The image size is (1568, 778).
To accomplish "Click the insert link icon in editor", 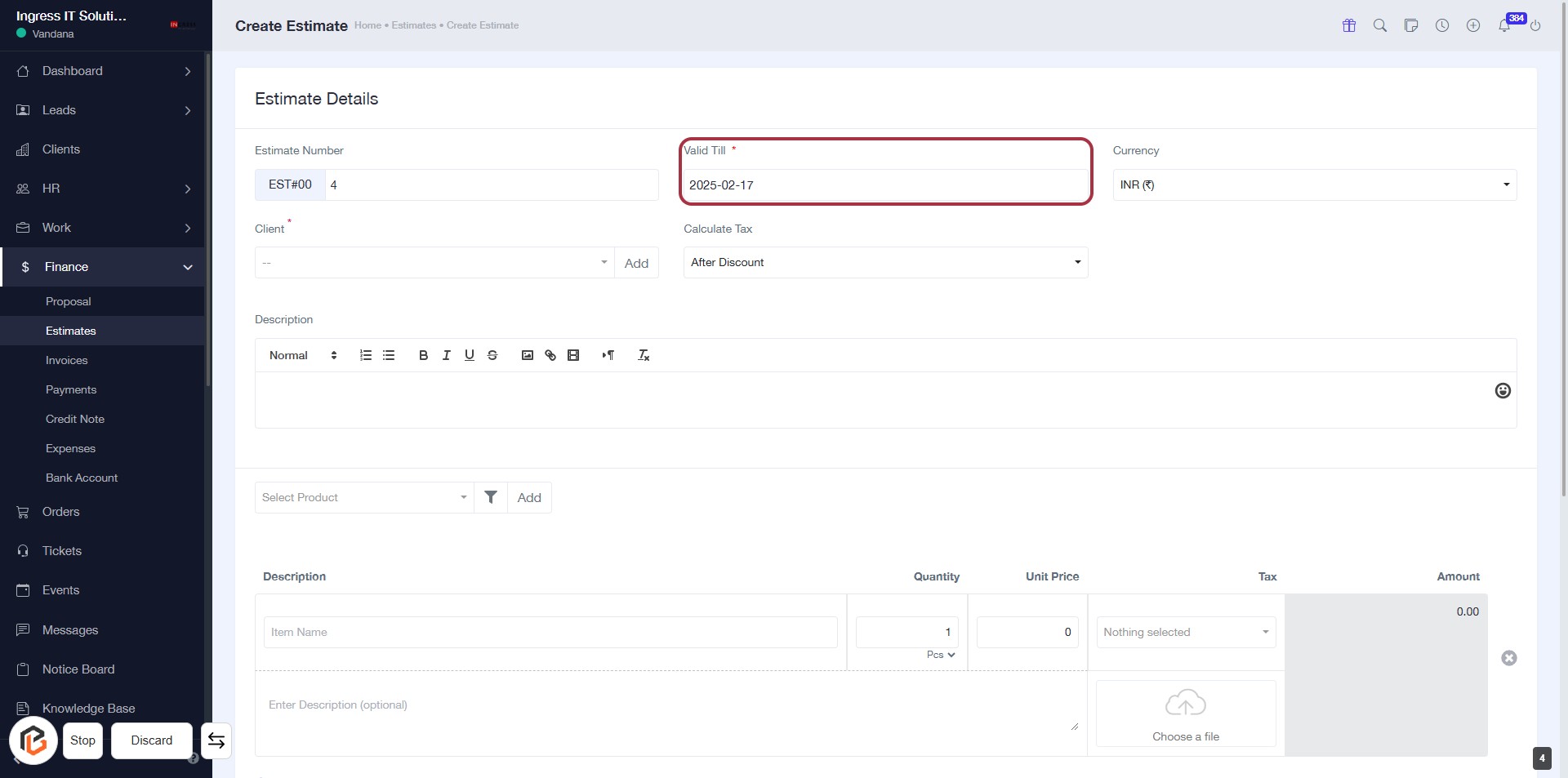I will 550,355.
